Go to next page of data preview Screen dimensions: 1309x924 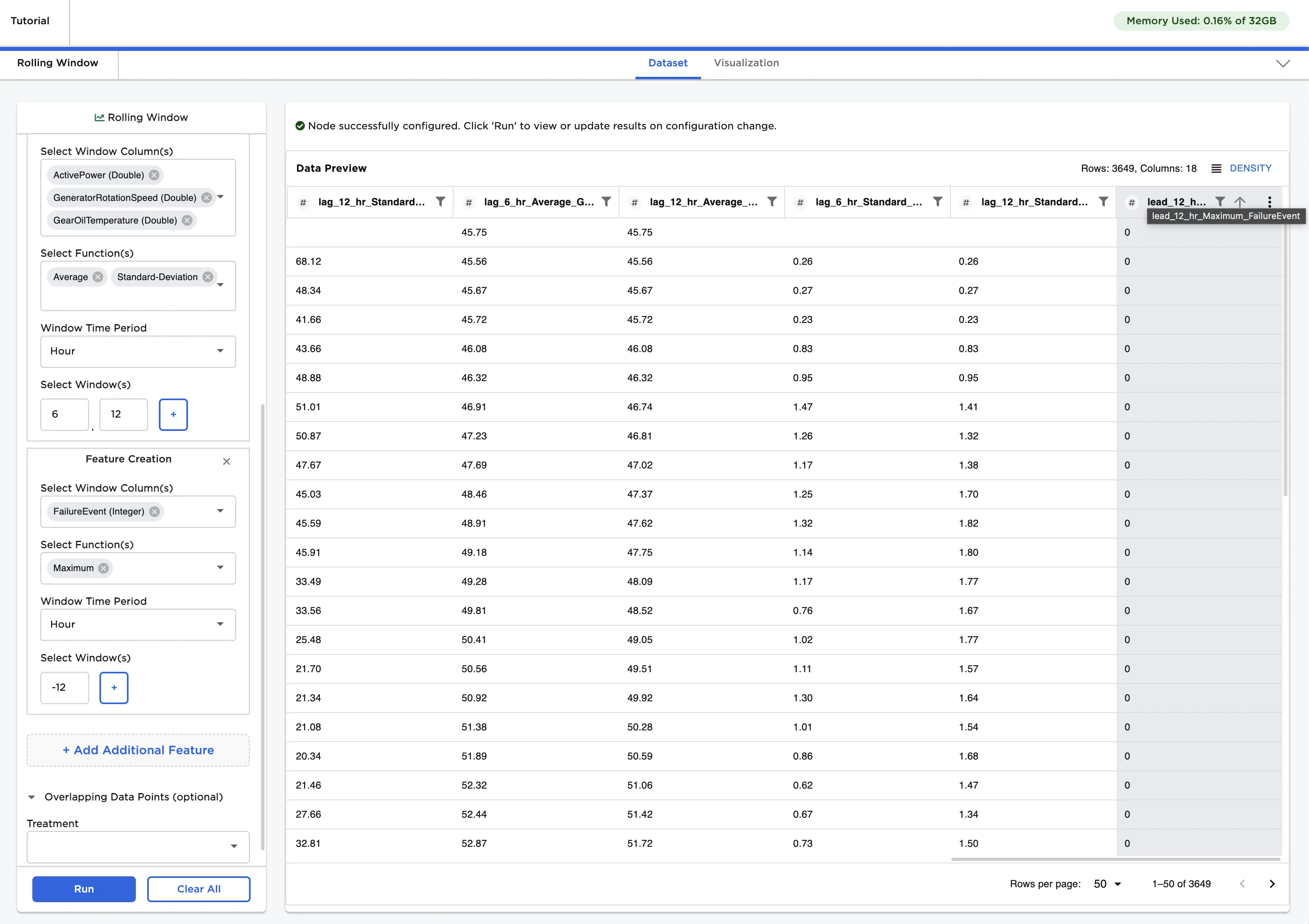coord(1272,884)
